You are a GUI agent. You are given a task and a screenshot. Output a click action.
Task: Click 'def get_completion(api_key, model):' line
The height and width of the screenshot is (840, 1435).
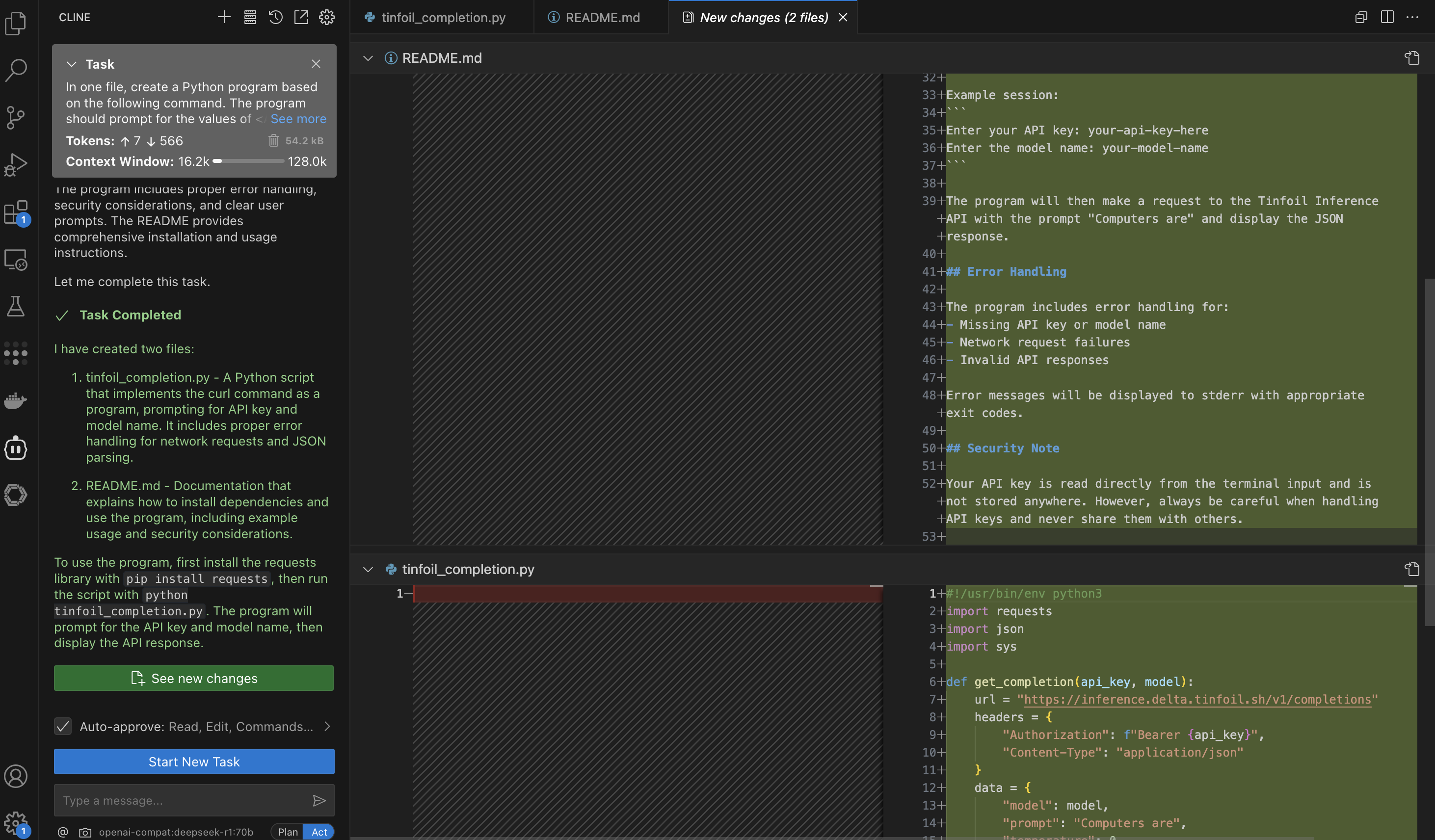pos(1069,682)
